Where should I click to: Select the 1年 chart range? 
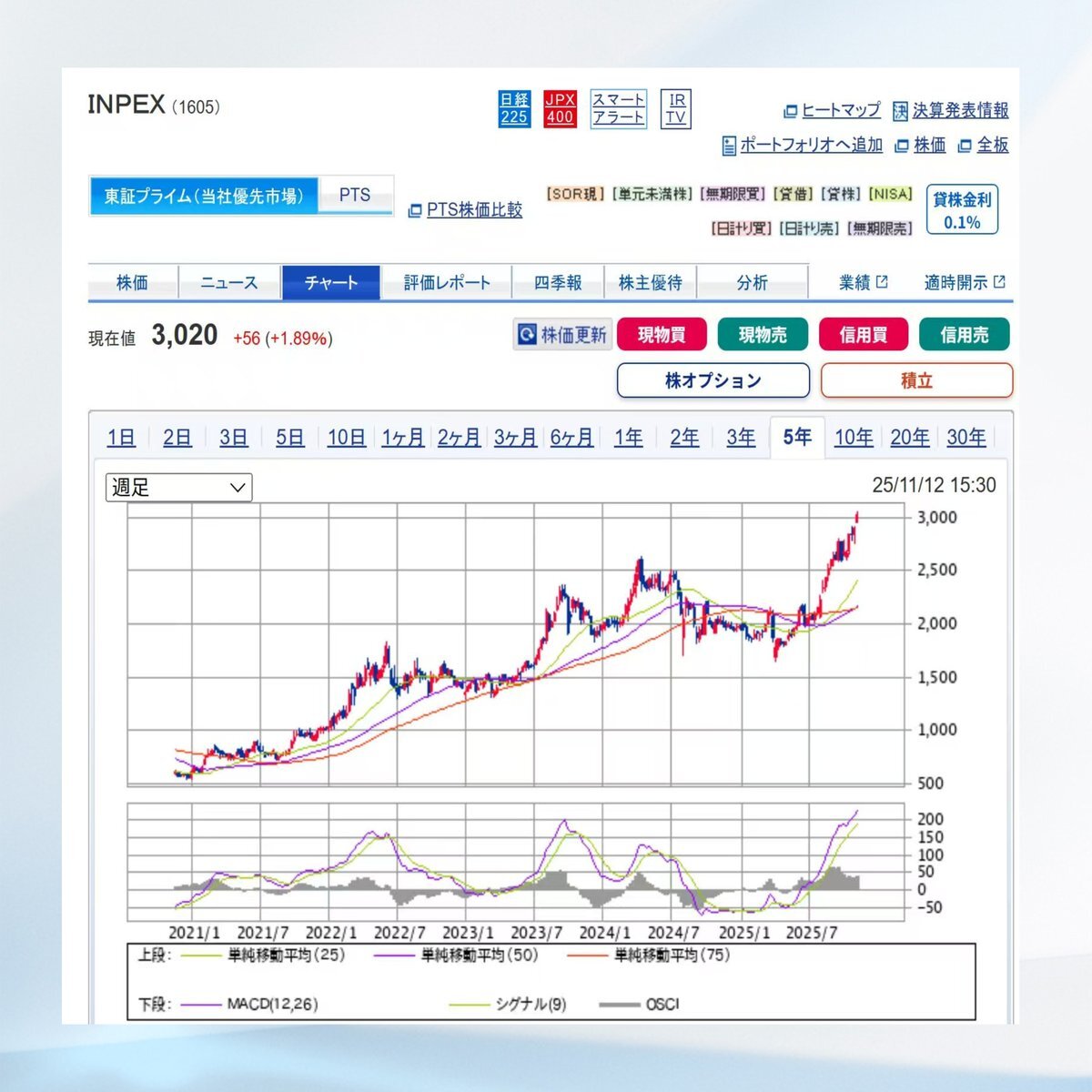pyautogui.click(x=629, y=438)
